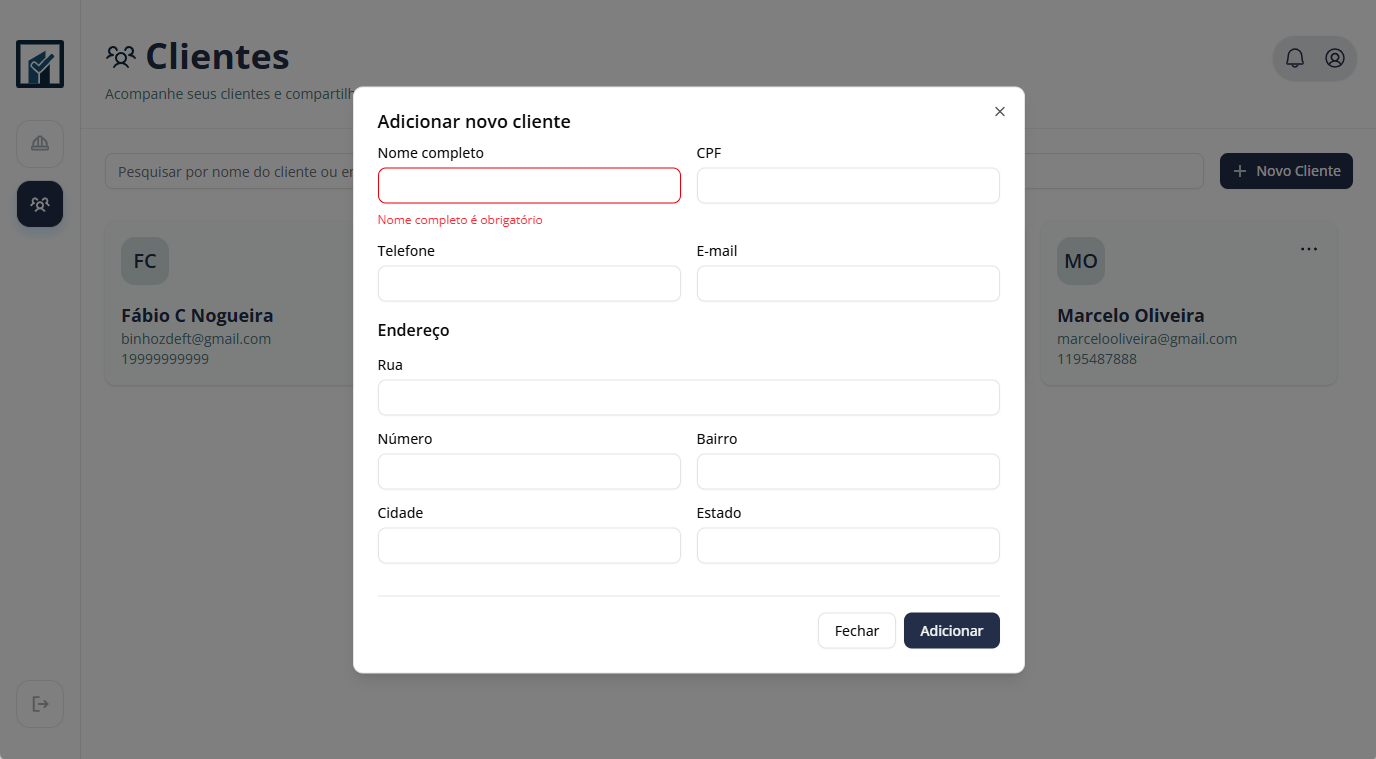The height and width of the screenshot is (759, 1376).
Task: Click the app logo in the sidebar
Action: [40, 64]
